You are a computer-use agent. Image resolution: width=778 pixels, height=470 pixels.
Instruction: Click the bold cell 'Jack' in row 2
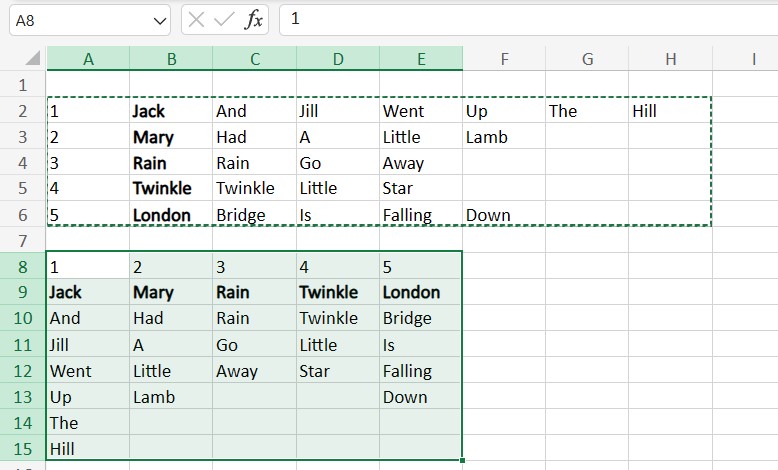point(171,111)
